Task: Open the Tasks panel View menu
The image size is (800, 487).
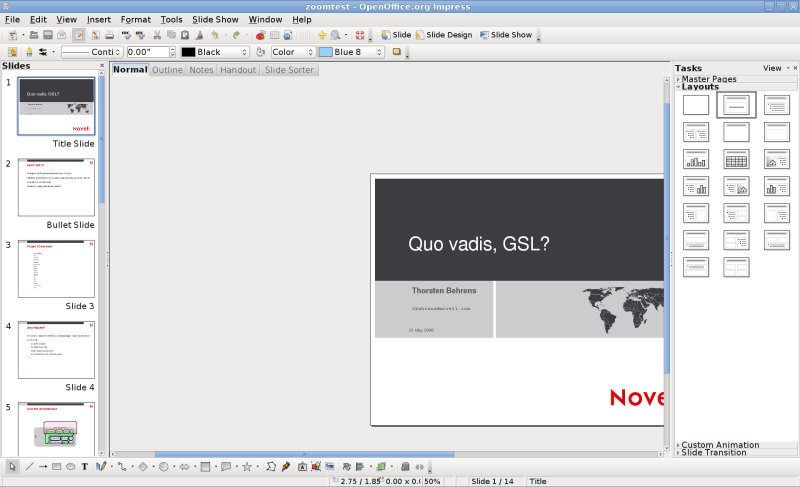Action: tap(773, 68)
